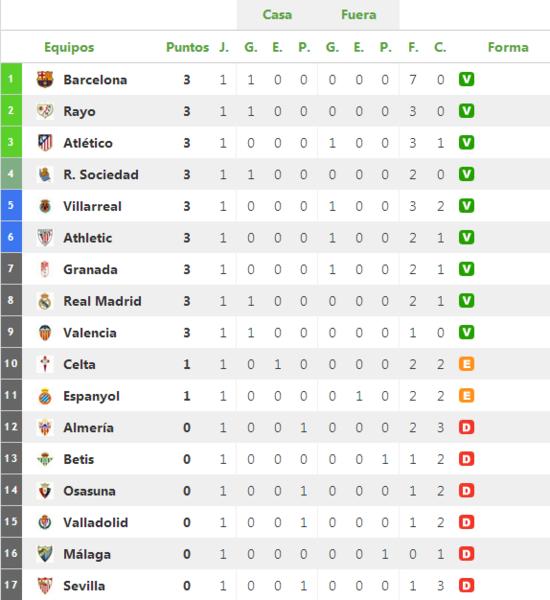This screenshot has width=550, height=600.
Task: Open the Málaga team link
Action: [87, 554]
